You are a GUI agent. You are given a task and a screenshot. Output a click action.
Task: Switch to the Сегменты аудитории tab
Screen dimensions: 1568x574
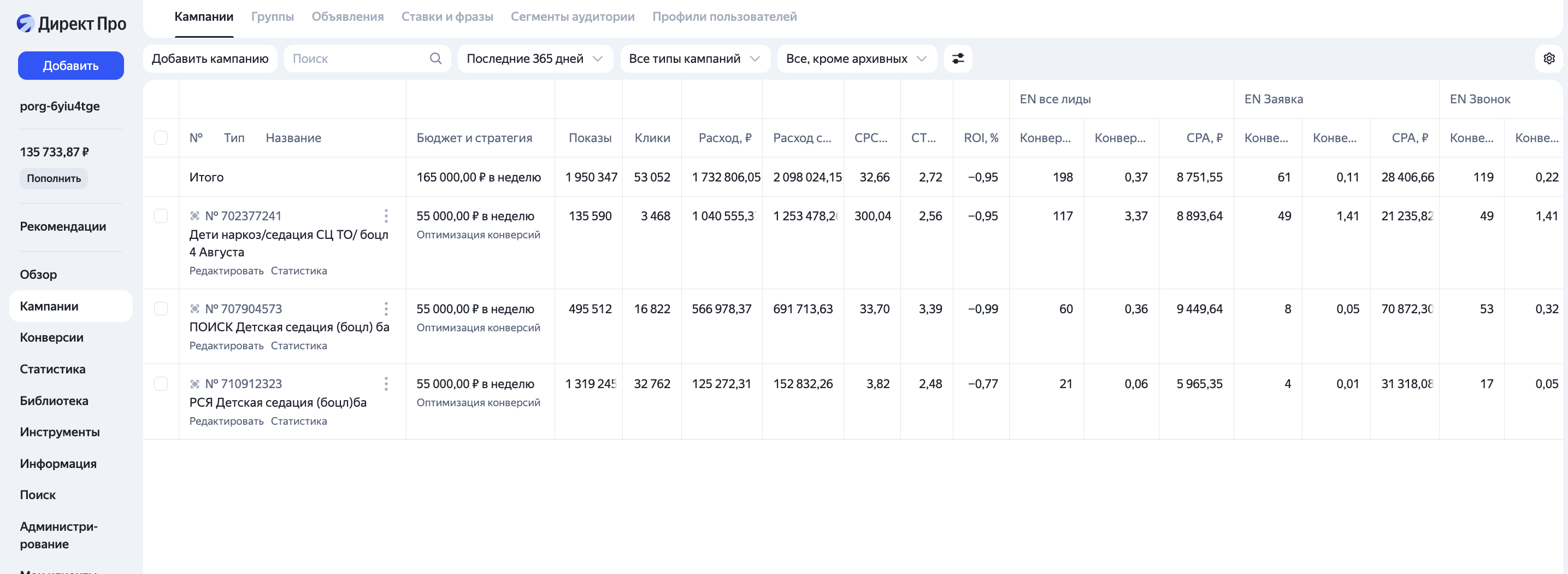572,16
